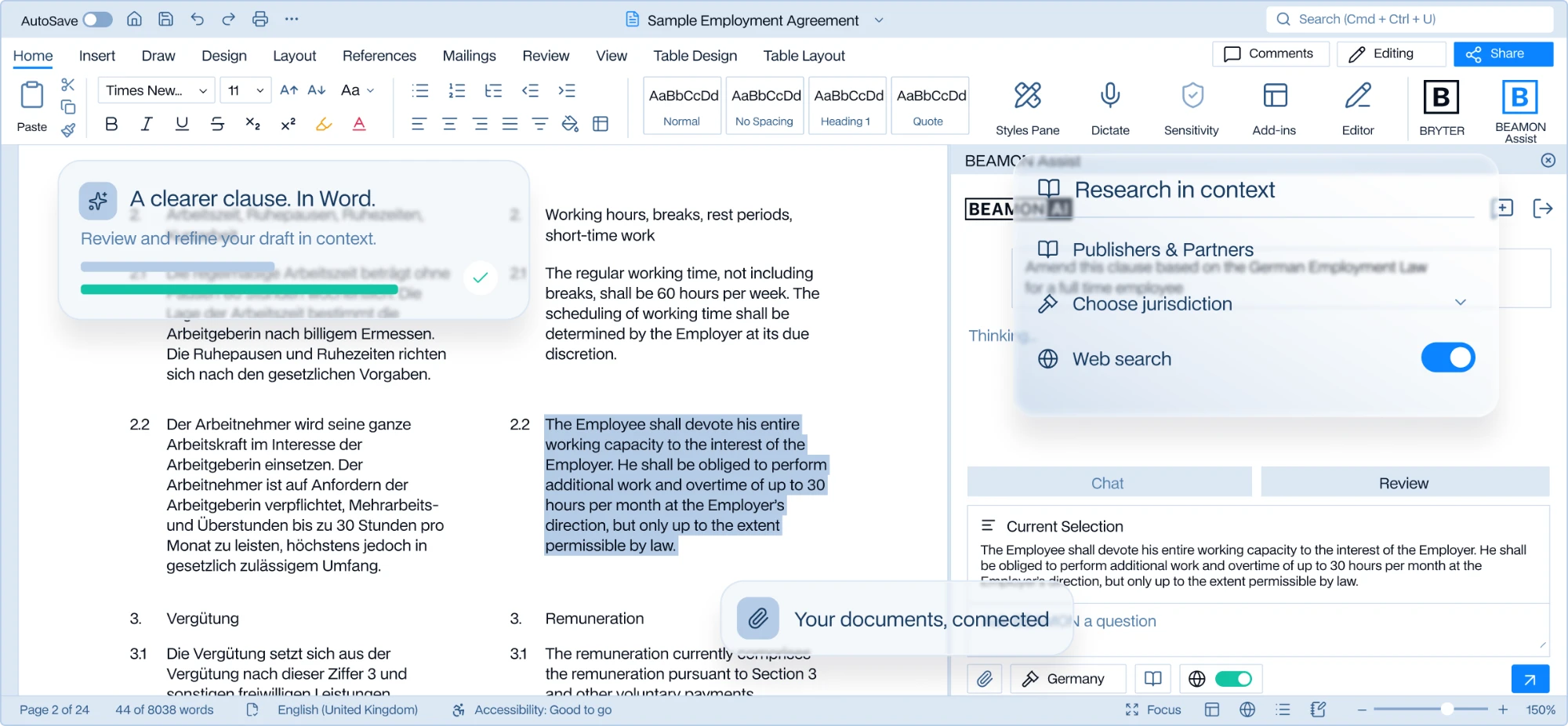The height and width of the screenshot is (726, 1568).
Task: Open the Editor tool
Action: pos(1358,108)
